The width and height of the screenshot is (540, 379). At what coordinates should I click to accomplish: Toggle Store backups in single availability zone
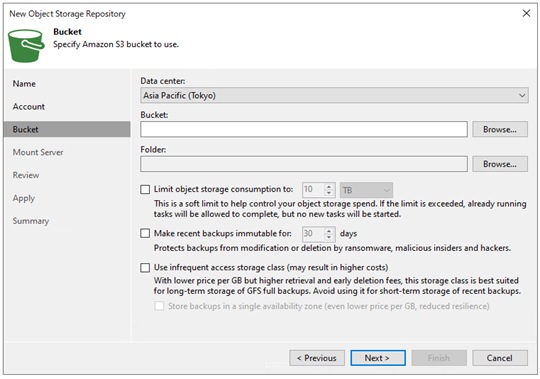tap(159, 306)
